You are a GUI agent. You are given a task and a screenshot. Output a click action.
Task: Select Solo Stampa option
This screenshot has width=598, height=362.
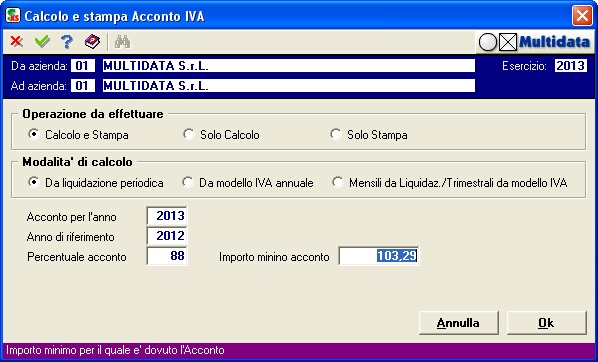tap(369, 135)
